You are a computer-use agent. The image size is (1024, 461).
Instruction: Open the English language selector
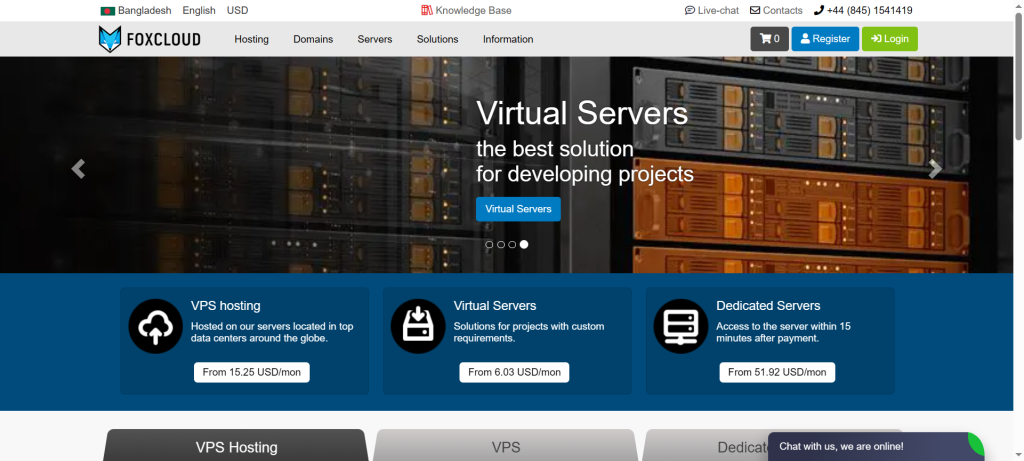click(199, 11)
